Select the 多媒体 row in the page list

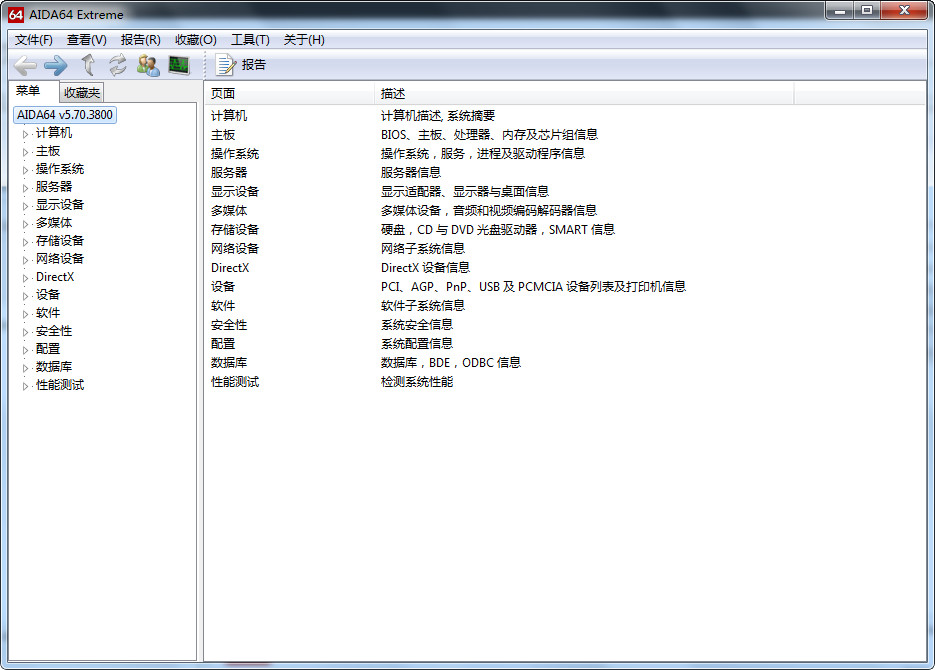[229, 210]
